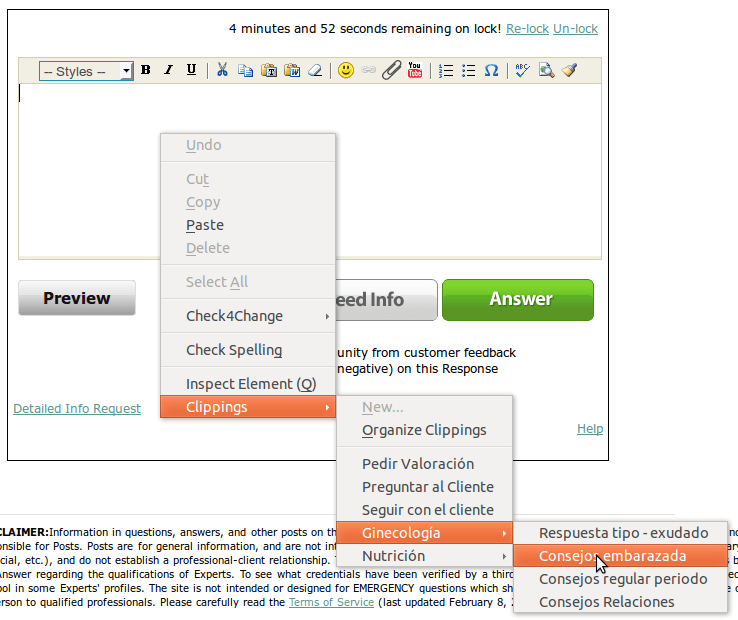Viewport: 738px width, 620px height.
Task: Toggle bold formatting in the editor toolbar
Action: [146, 70]
